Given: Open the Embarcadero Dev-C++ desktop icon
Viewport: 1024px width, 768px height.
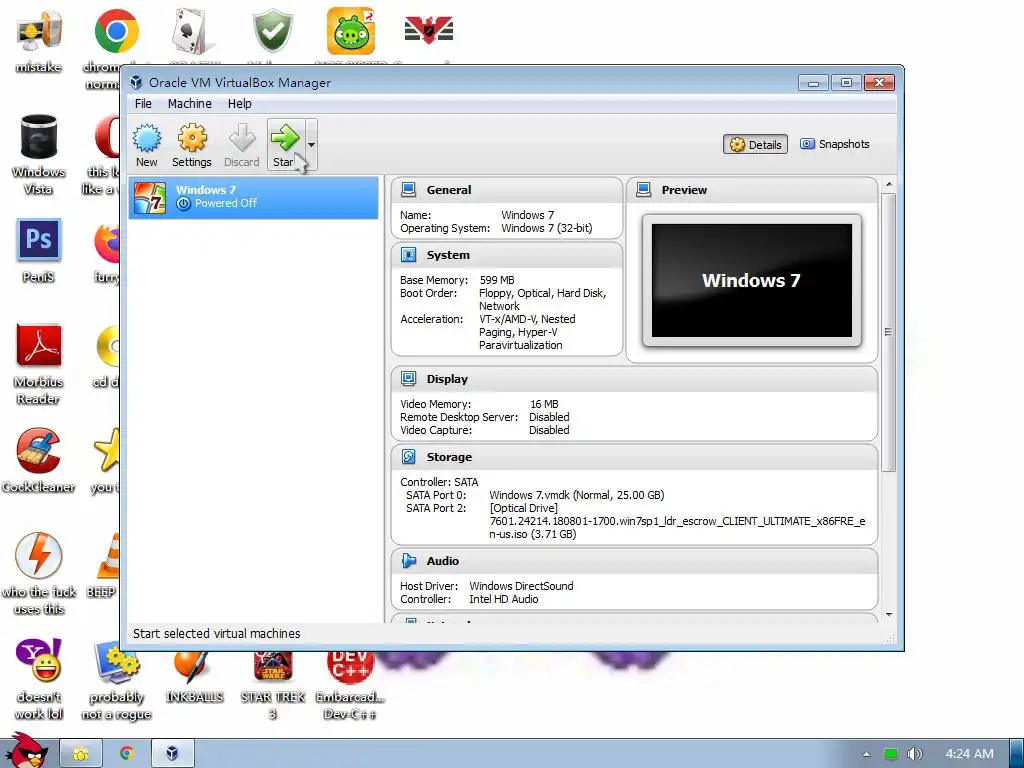Looking at the screenshot, I should [x=351, y=684].
